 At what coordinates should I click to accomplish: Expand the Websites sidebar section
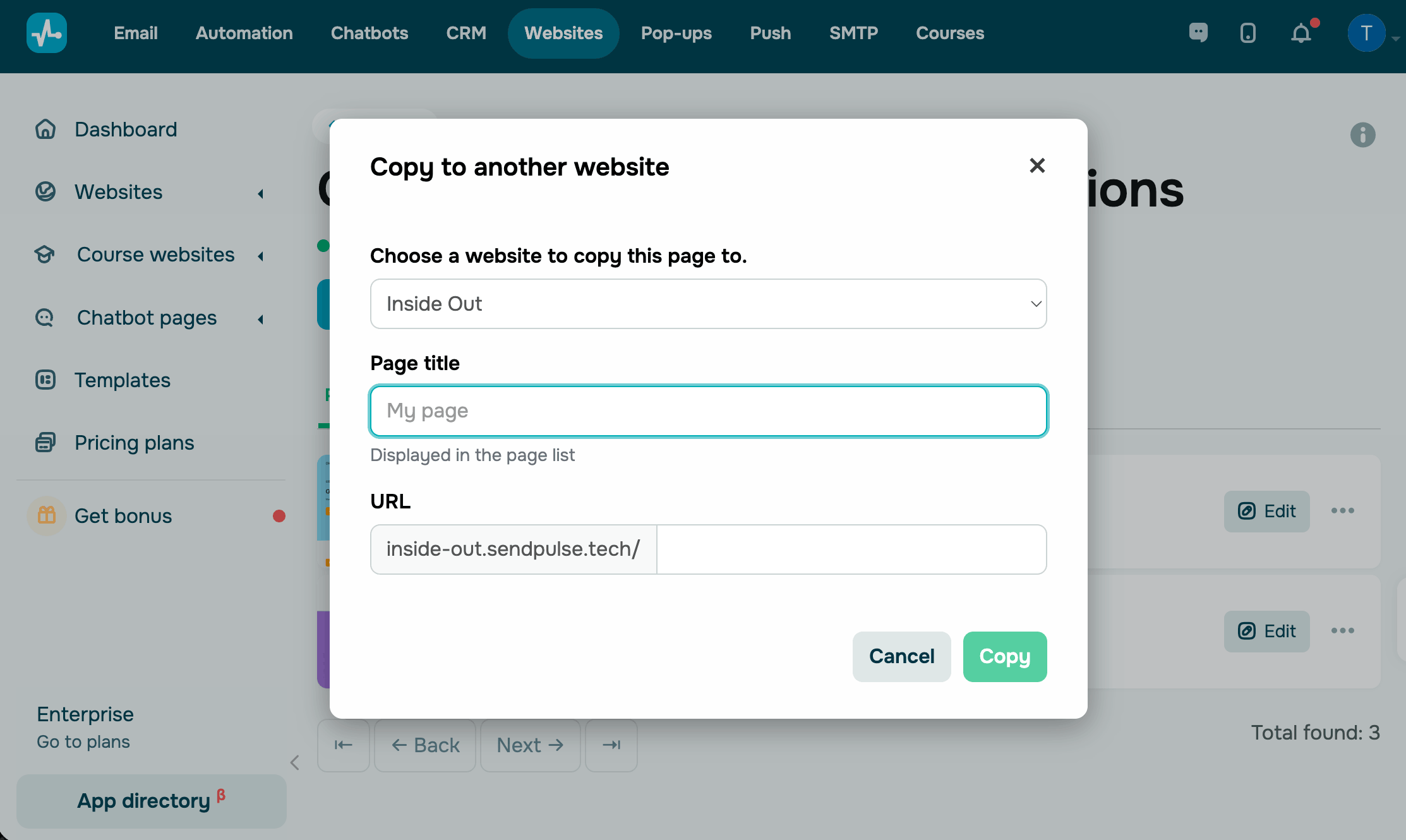(x=260, y=193)
